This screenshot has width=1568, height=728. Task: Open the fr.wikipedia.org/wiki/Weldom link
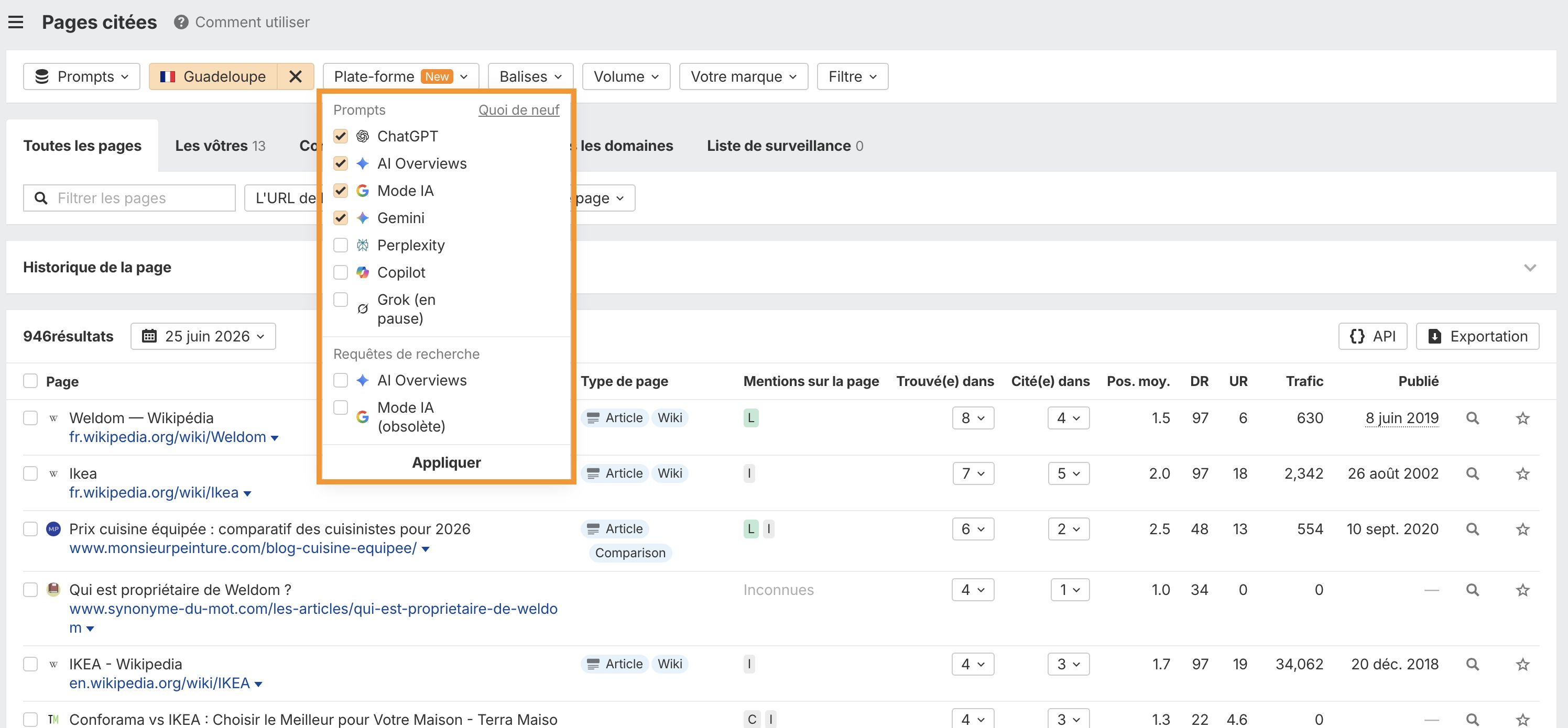pos(167,437)
